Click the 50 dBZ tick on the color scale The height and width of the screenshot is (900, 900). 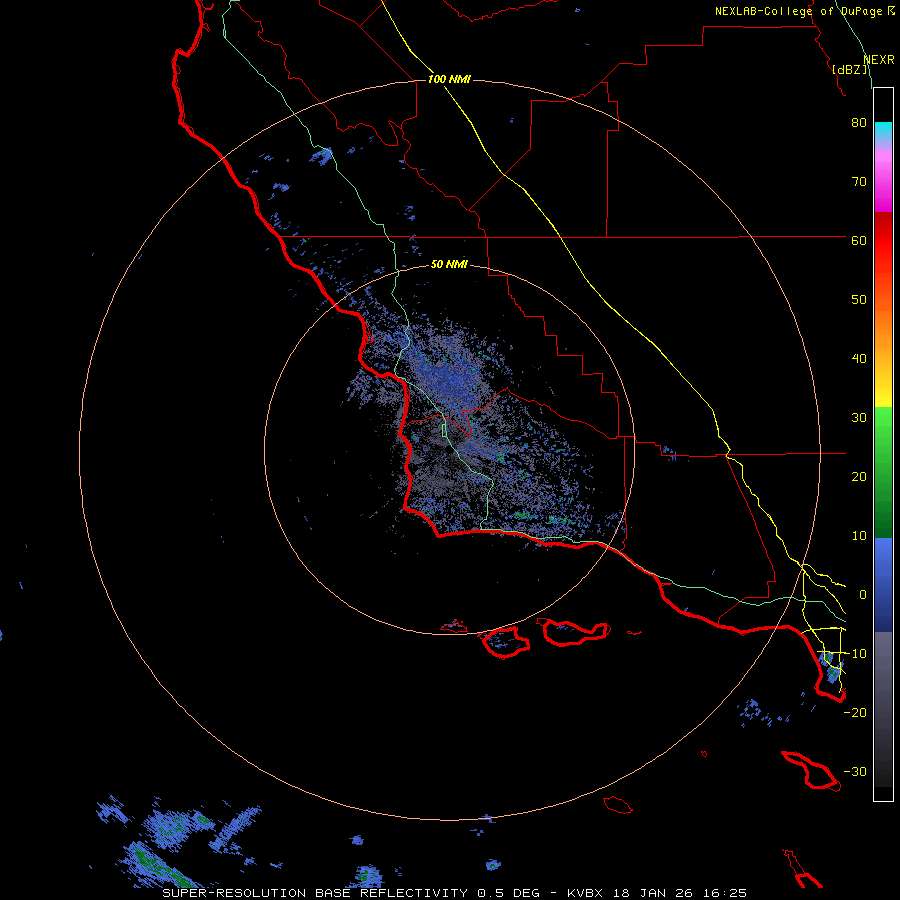(x=859, y=300)
